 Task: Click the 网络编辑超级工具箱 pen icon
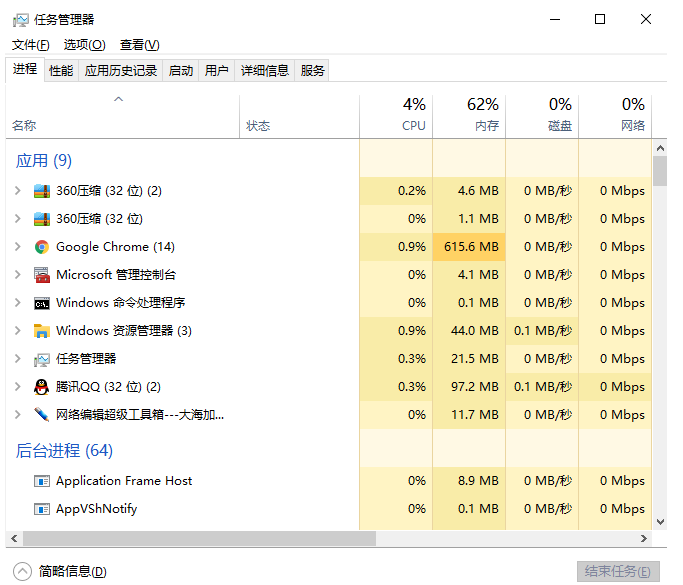(42, 415)
